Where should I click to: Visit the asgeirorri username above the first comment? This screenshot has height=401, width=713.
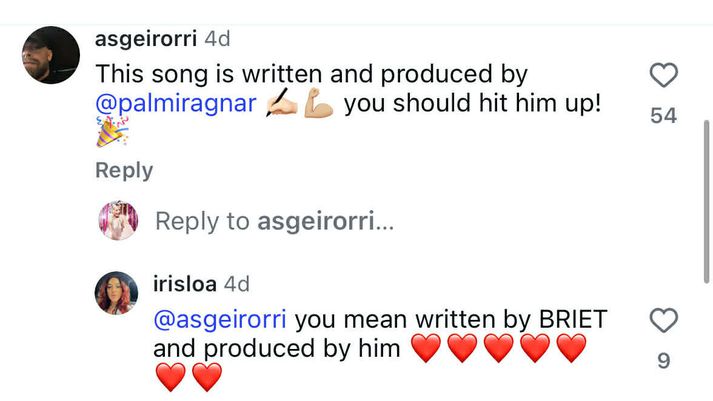pos(146,39)
